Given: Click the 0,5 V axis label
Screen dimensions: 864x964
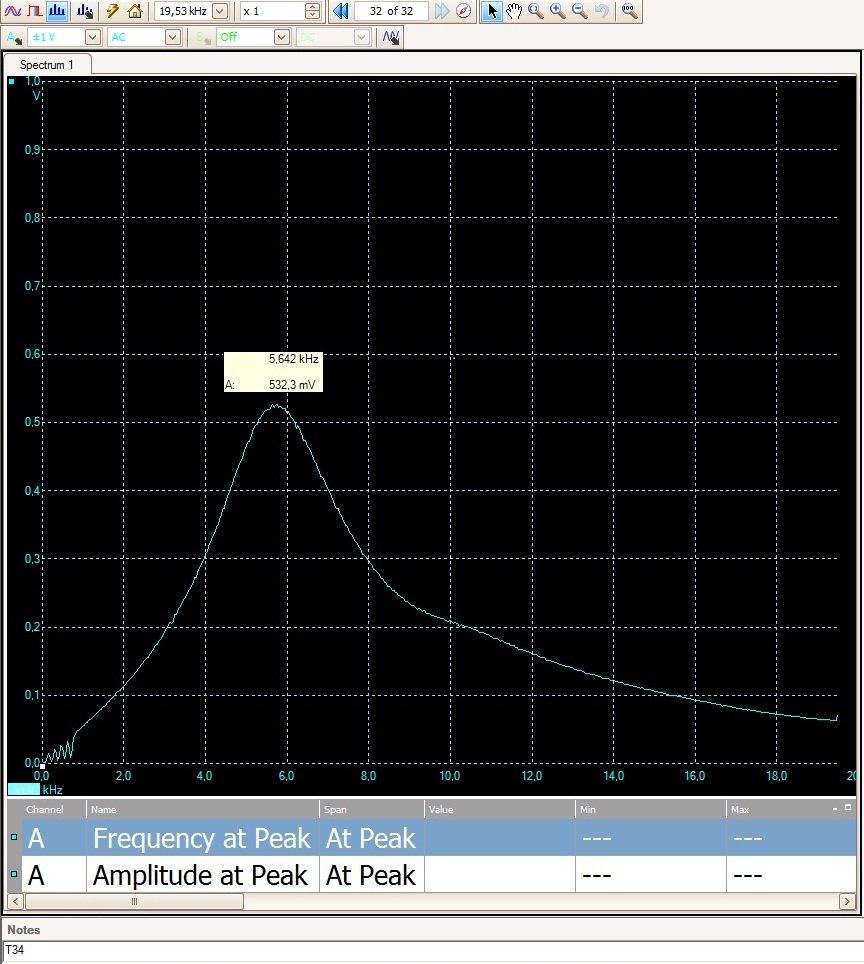Looking at the screenshot, I should [x=32, y=422].
